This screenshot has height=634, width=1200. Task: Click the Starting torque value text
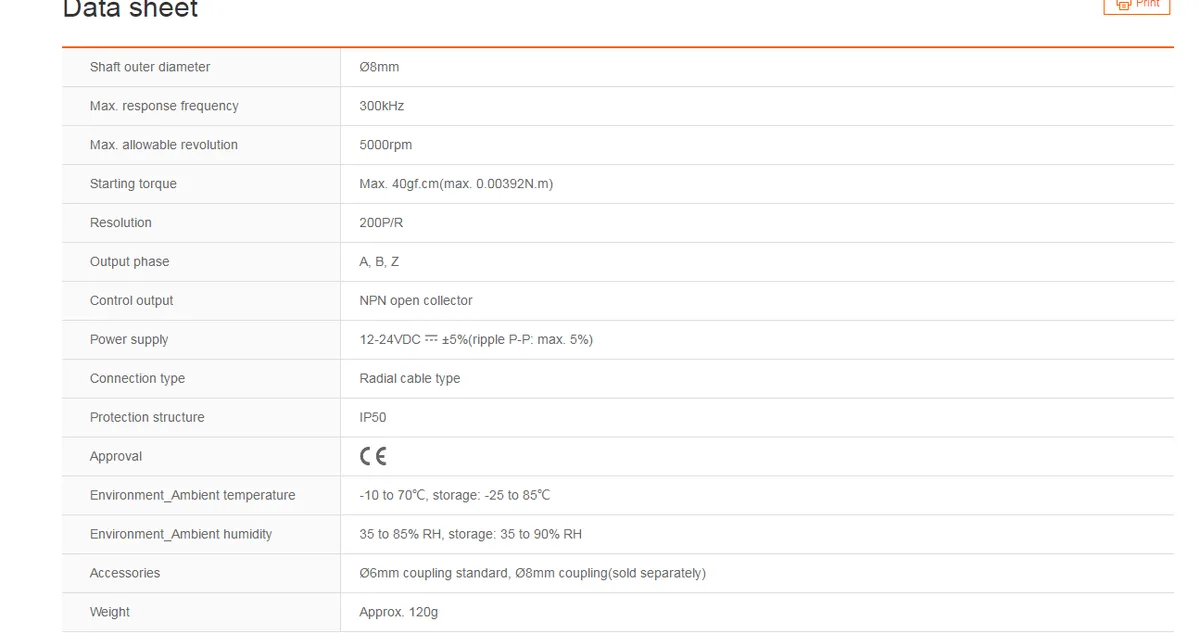tap(456, 184)
